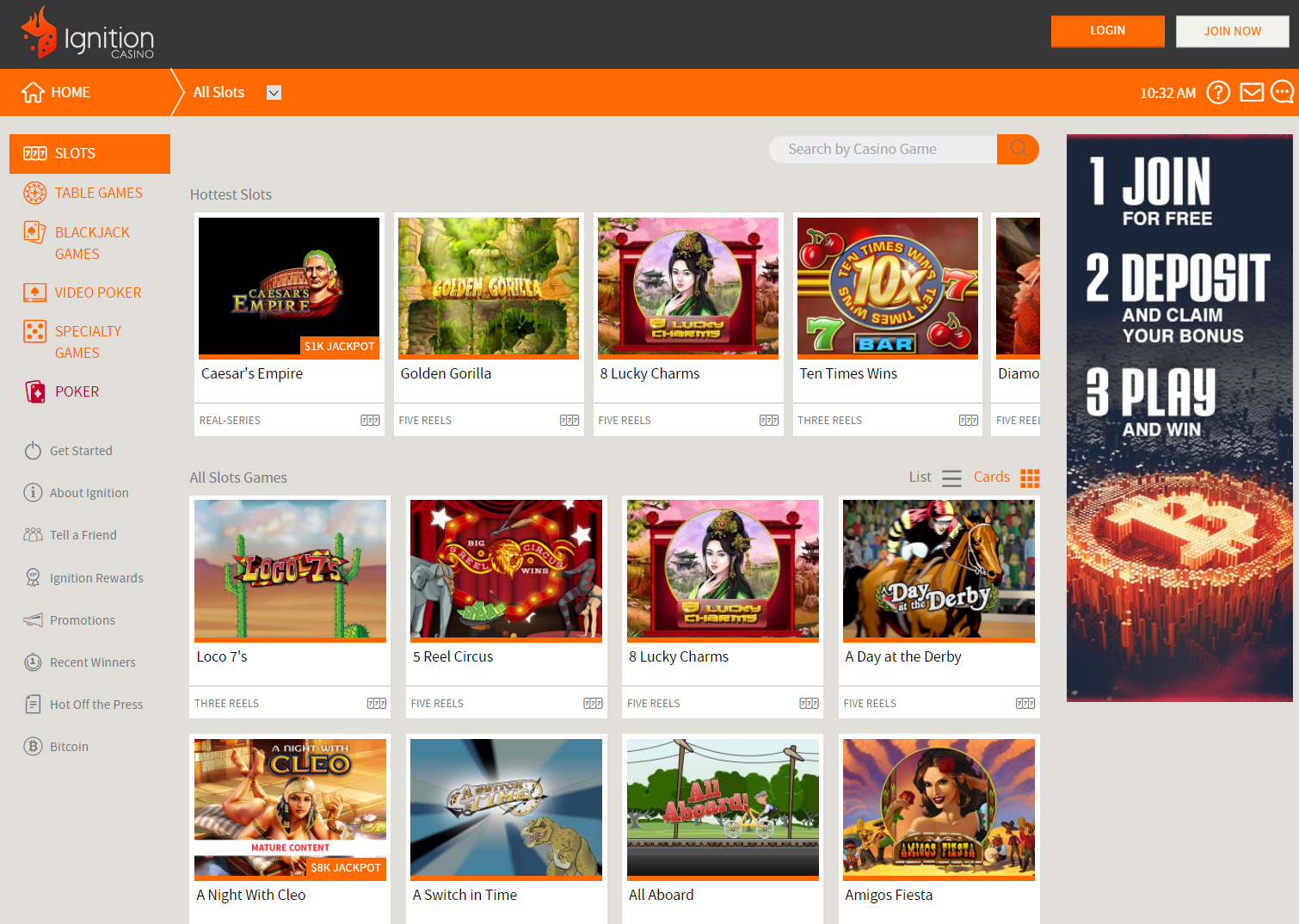Click the Blackjack Games cards icon
Viewport: 1299px width, 924px height.
tap(34, 232)
